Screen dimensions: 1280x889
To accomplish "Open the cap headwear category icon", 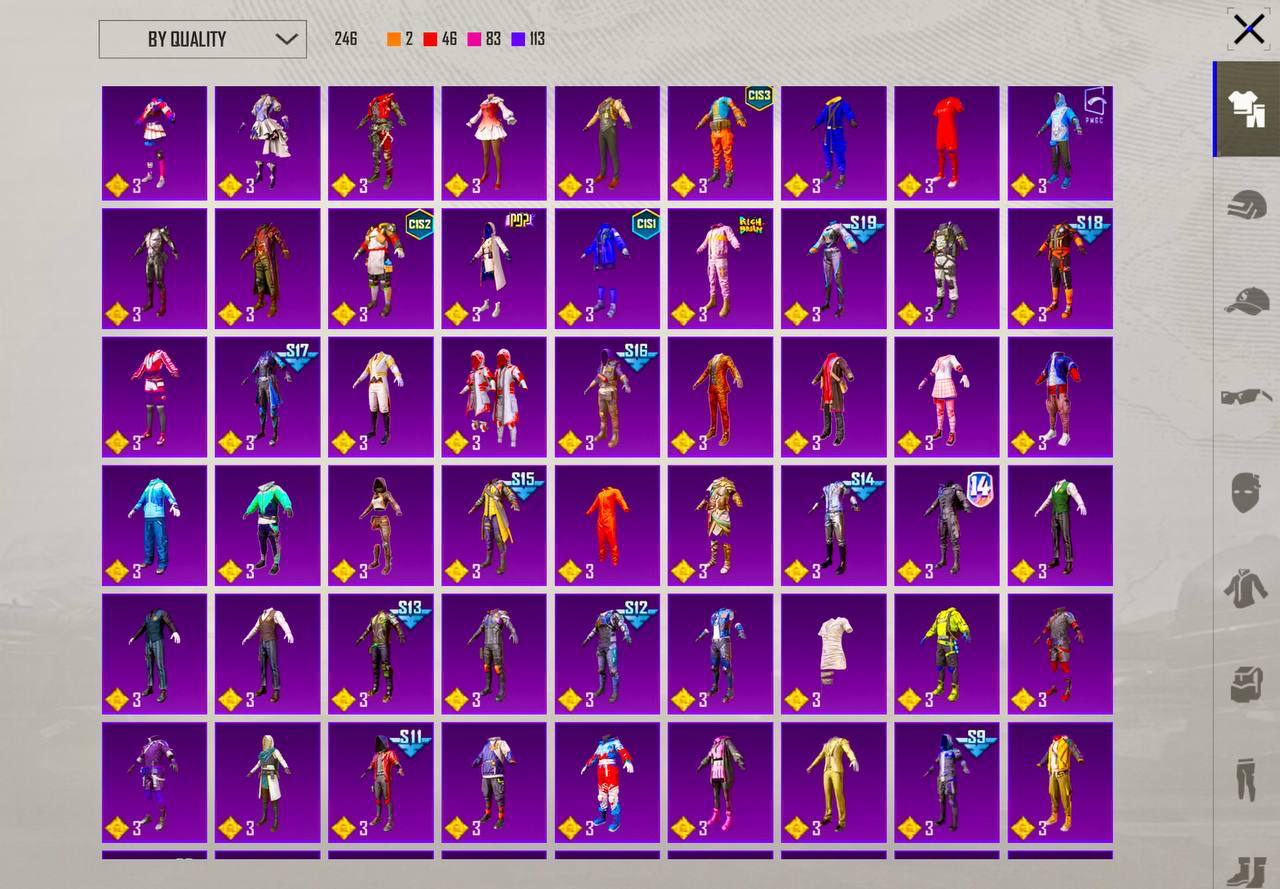I will point(1246,300).
